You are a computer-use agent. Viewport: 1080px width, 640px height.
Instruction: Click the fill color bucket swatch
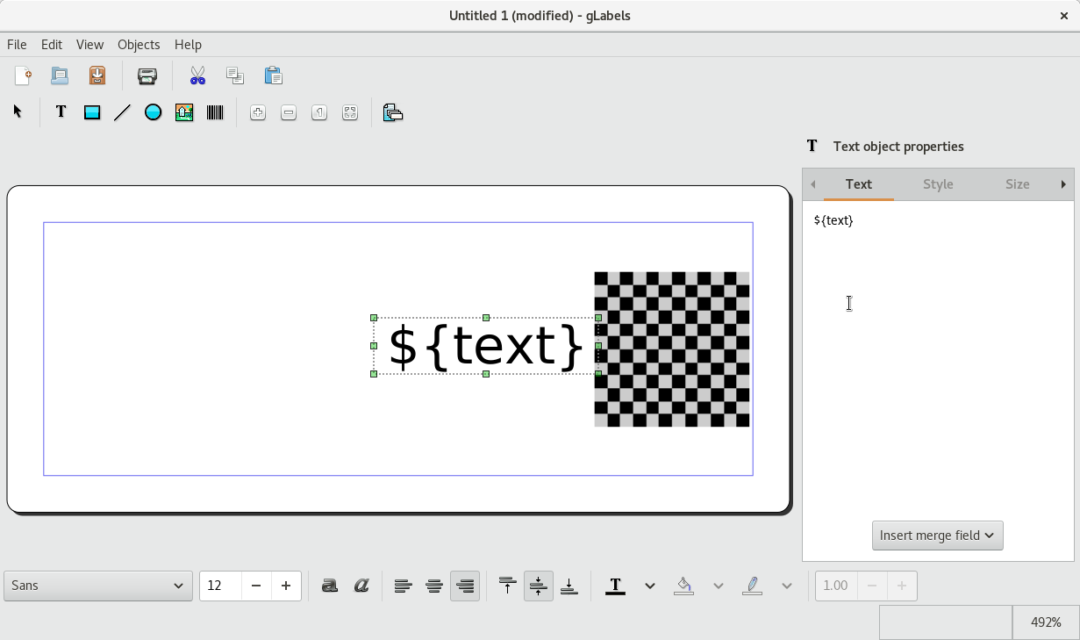pyautogui.click(x=684, y=586)
